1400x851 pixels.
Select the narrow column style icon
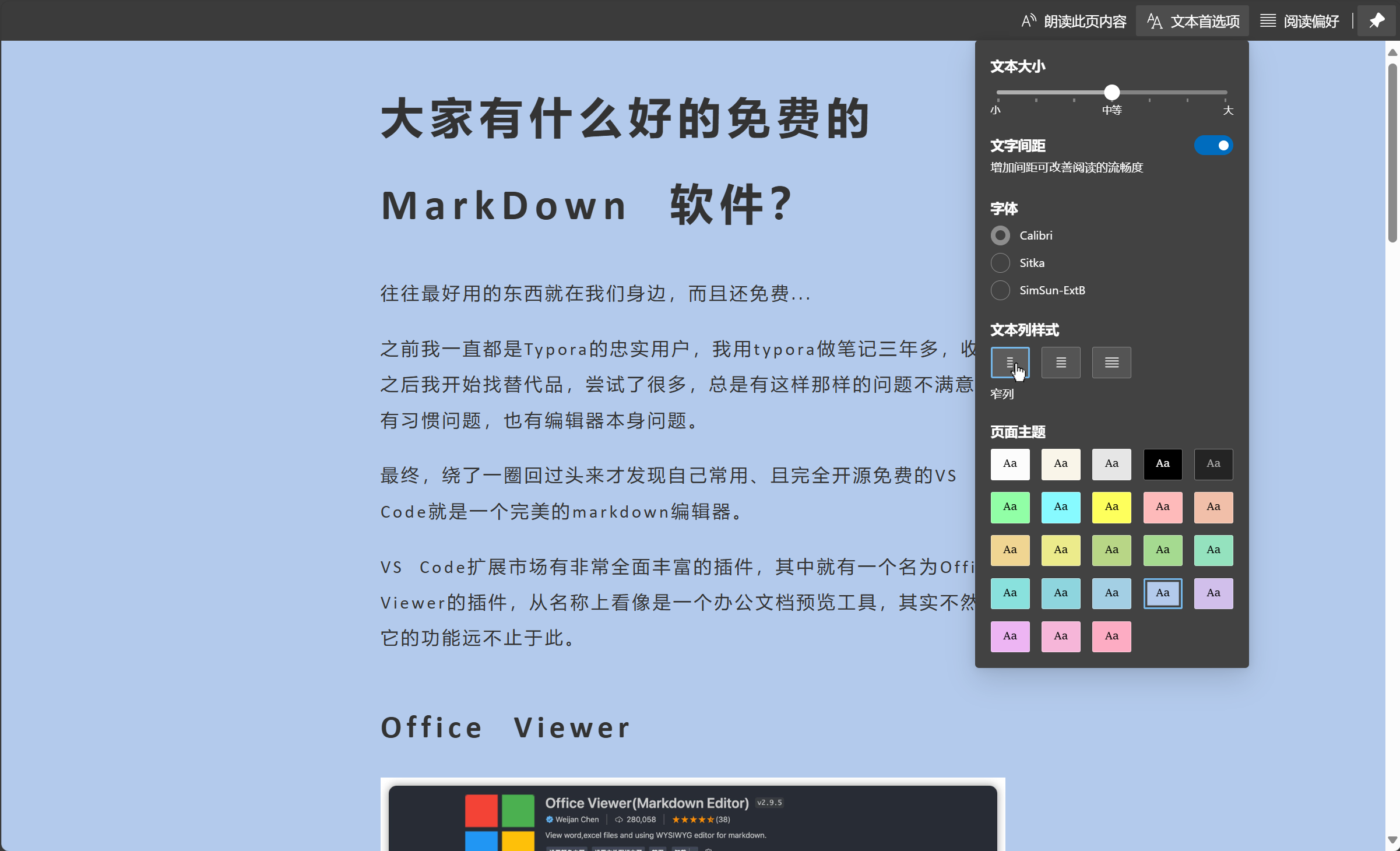pos(1009,363)
